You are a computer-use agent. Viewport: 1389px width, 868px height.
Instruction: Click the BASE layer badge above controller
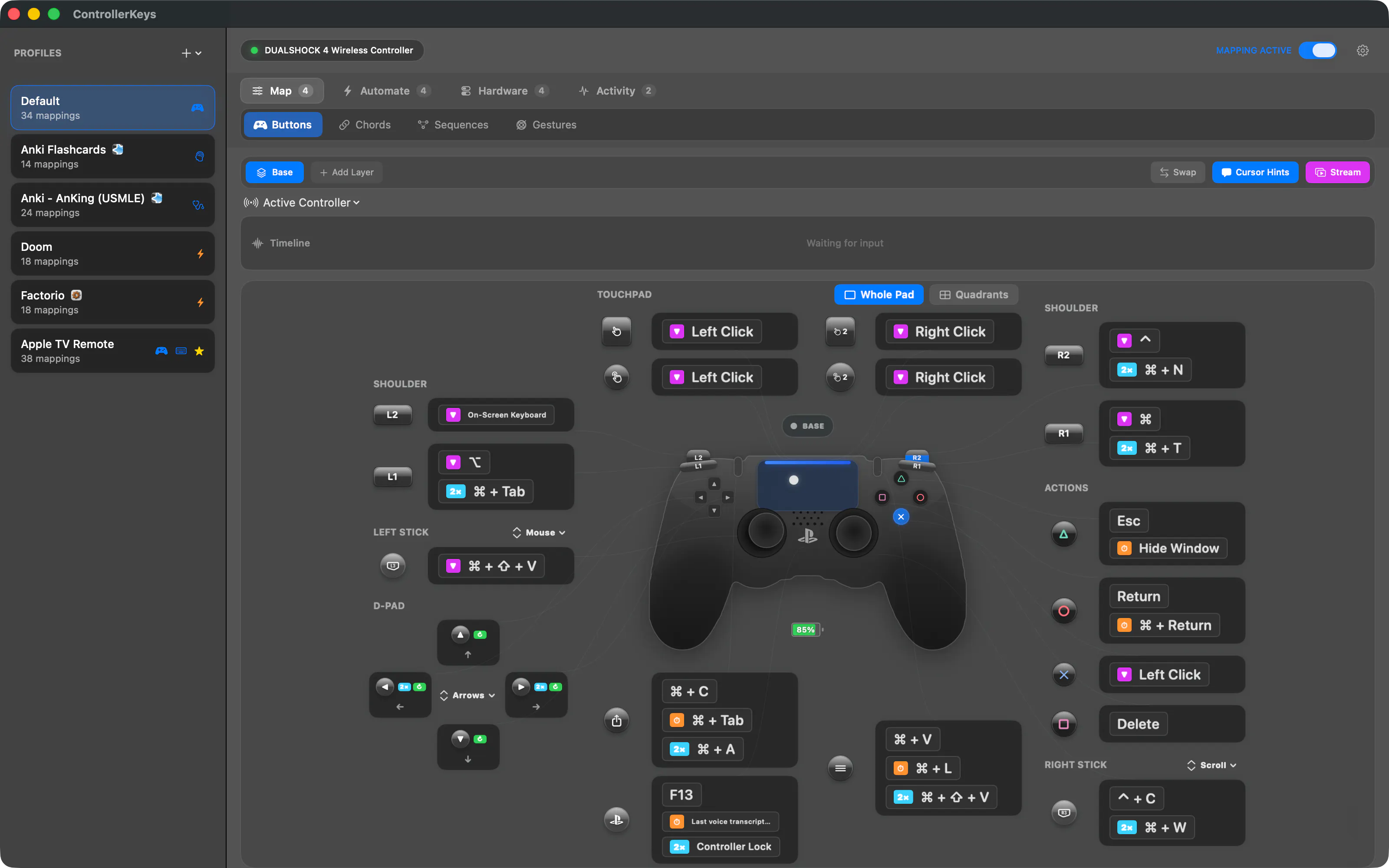pyautogui.click(x=807, y=426)
